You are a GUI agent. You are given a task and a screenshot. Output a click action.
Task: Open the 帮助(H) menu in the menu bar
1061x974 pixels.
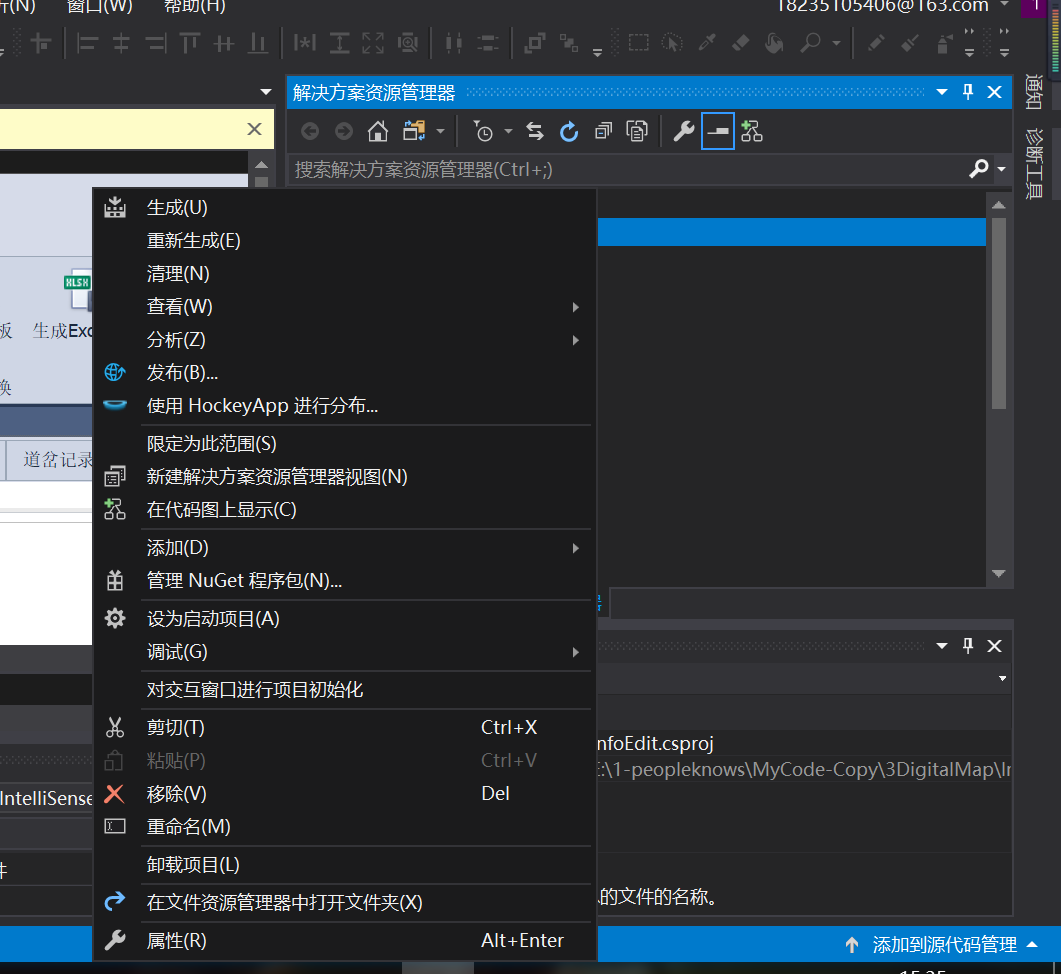click(195, 6)
